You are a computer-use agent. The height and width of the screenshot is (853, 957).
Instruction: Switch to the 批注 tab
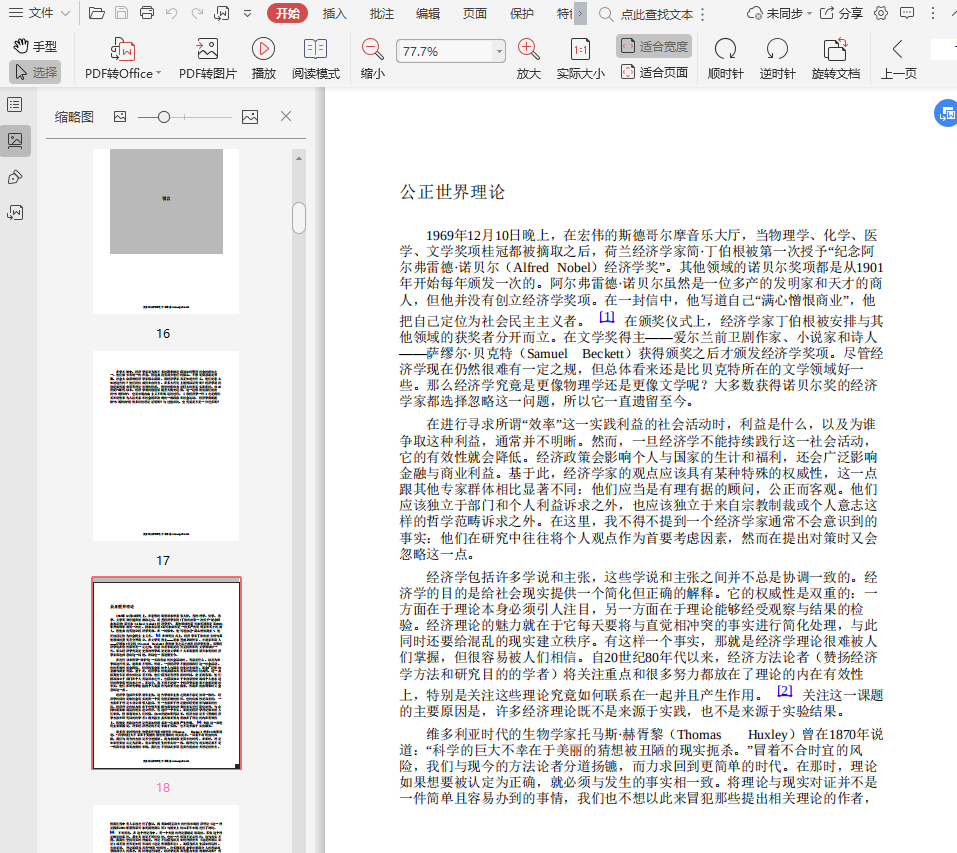click(x=381, y=13)
